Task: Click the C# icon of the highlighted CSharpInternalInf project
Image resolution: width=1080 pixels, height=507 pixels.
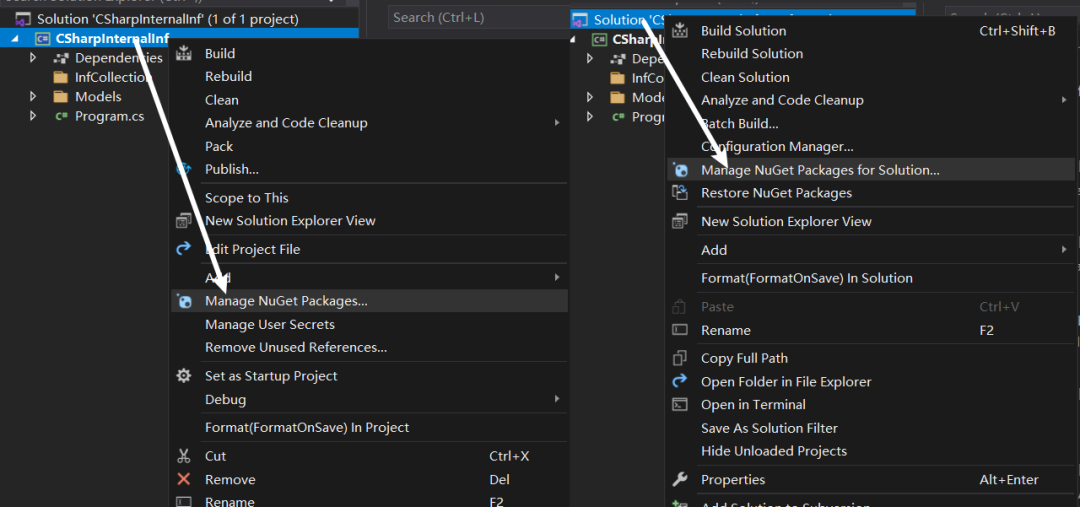Action: tap(43, 39)
